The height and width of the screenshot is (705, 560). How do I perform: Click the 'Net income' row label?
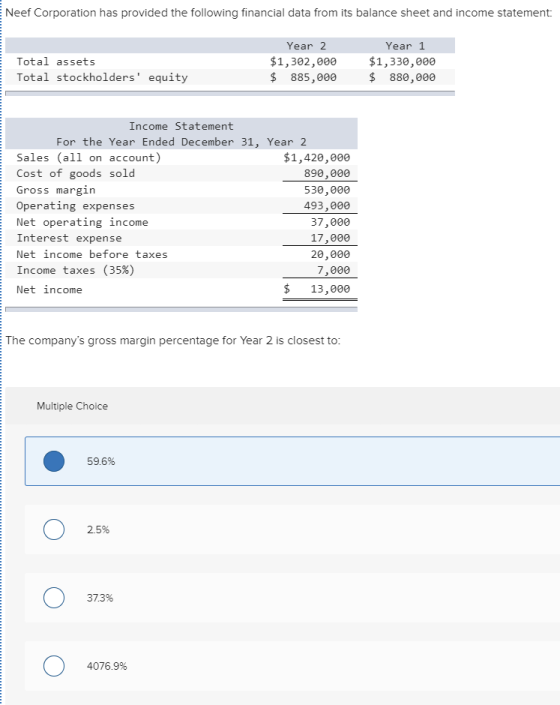49,290
